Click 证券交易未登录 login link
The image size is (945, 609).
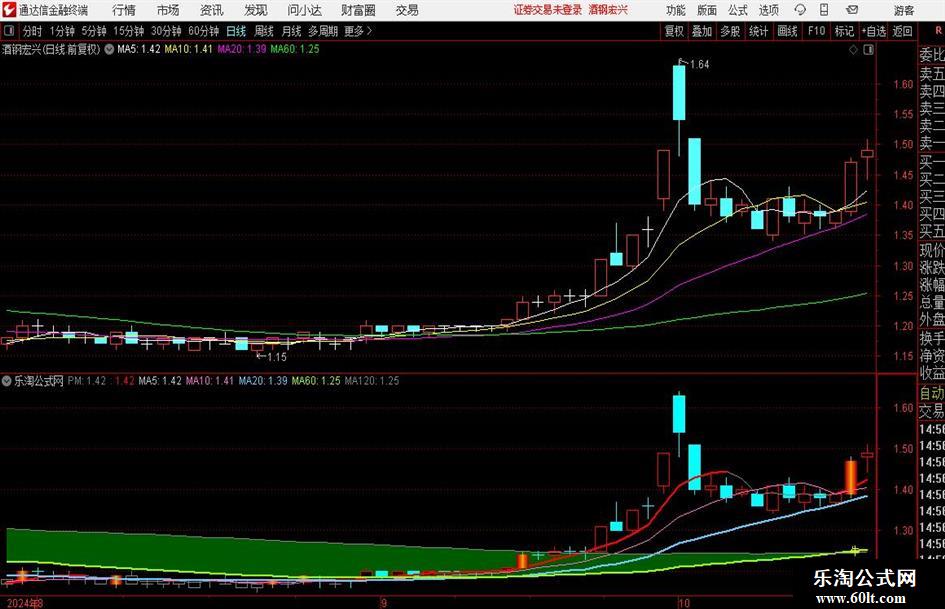[548, 10]
